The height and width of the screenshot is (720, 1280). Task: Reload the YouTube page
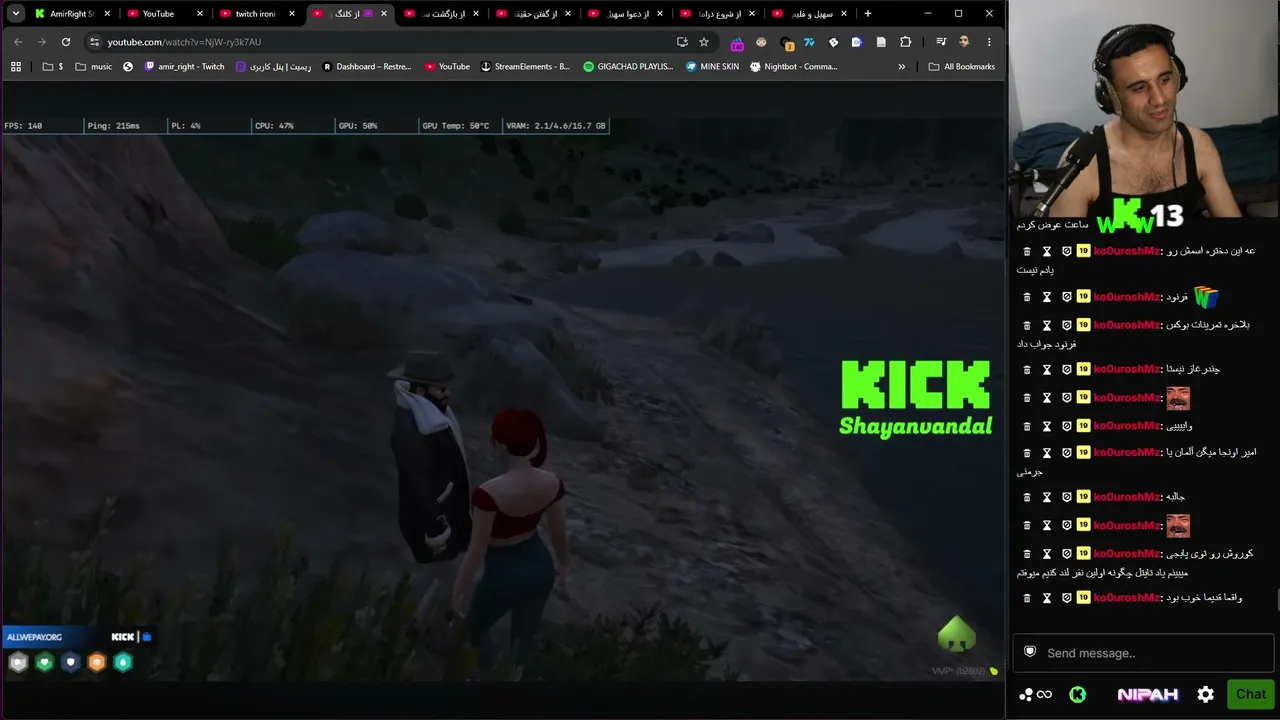[66, 42]
